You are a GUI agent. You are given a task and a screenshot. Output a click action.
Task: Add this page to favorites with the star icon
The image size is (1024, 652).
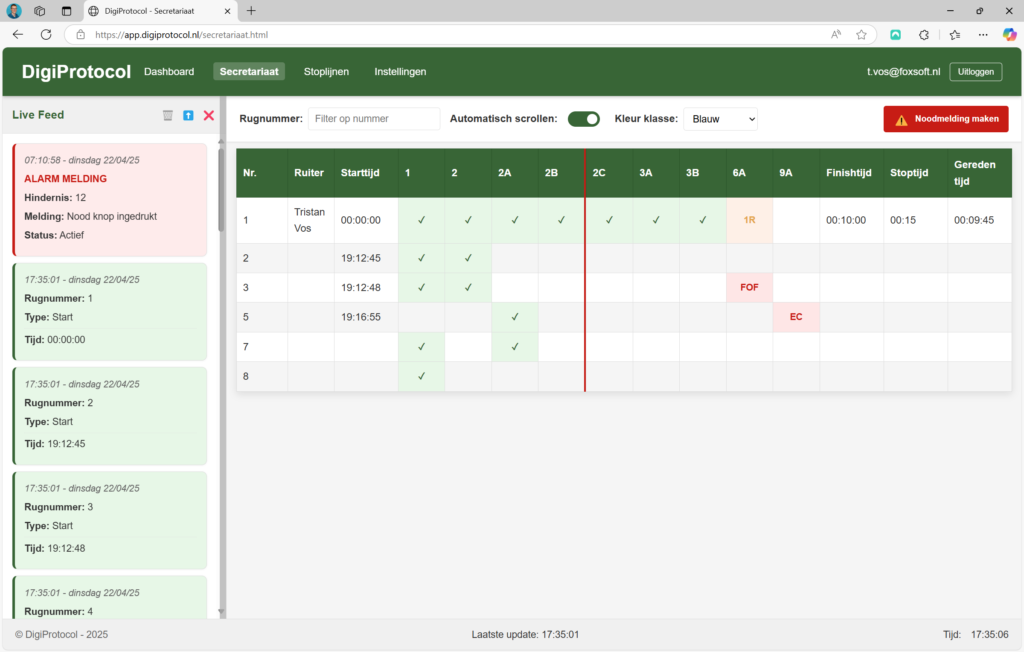point(861,35)
